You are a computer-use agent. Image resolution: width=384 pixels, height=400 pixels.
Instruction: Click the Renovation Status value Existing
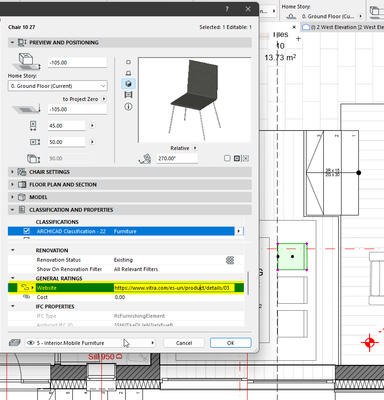[123, 260]
